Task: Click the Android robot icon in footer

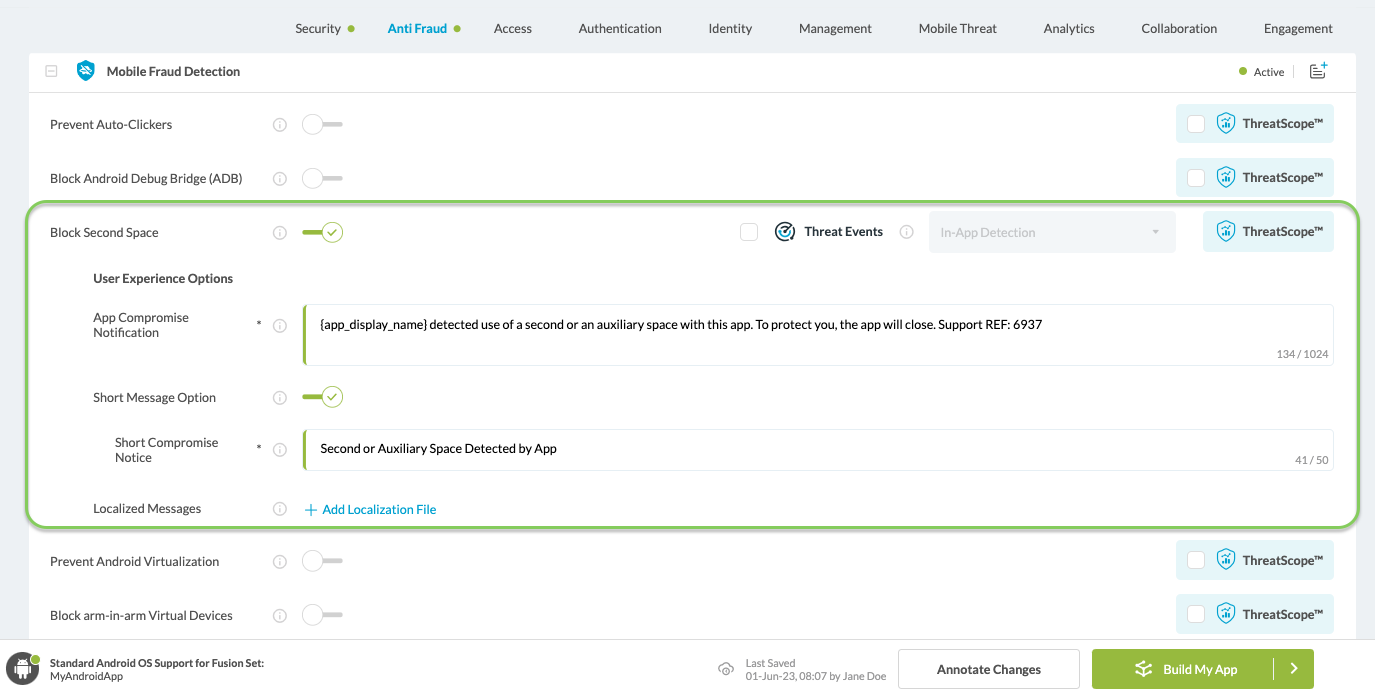Action: click(22, 668)
